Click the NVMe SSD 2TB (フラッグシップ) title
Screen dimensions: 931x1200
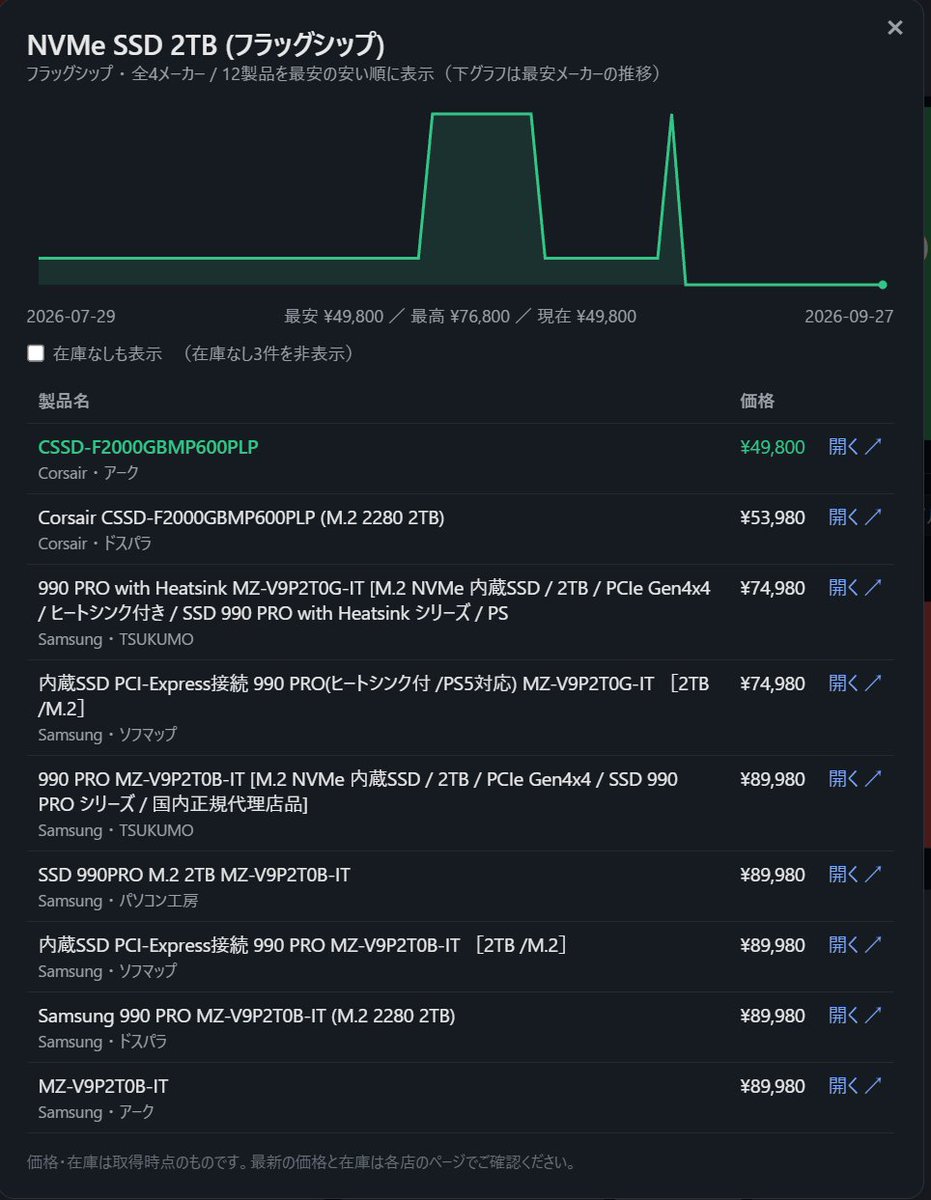(205, 46)
